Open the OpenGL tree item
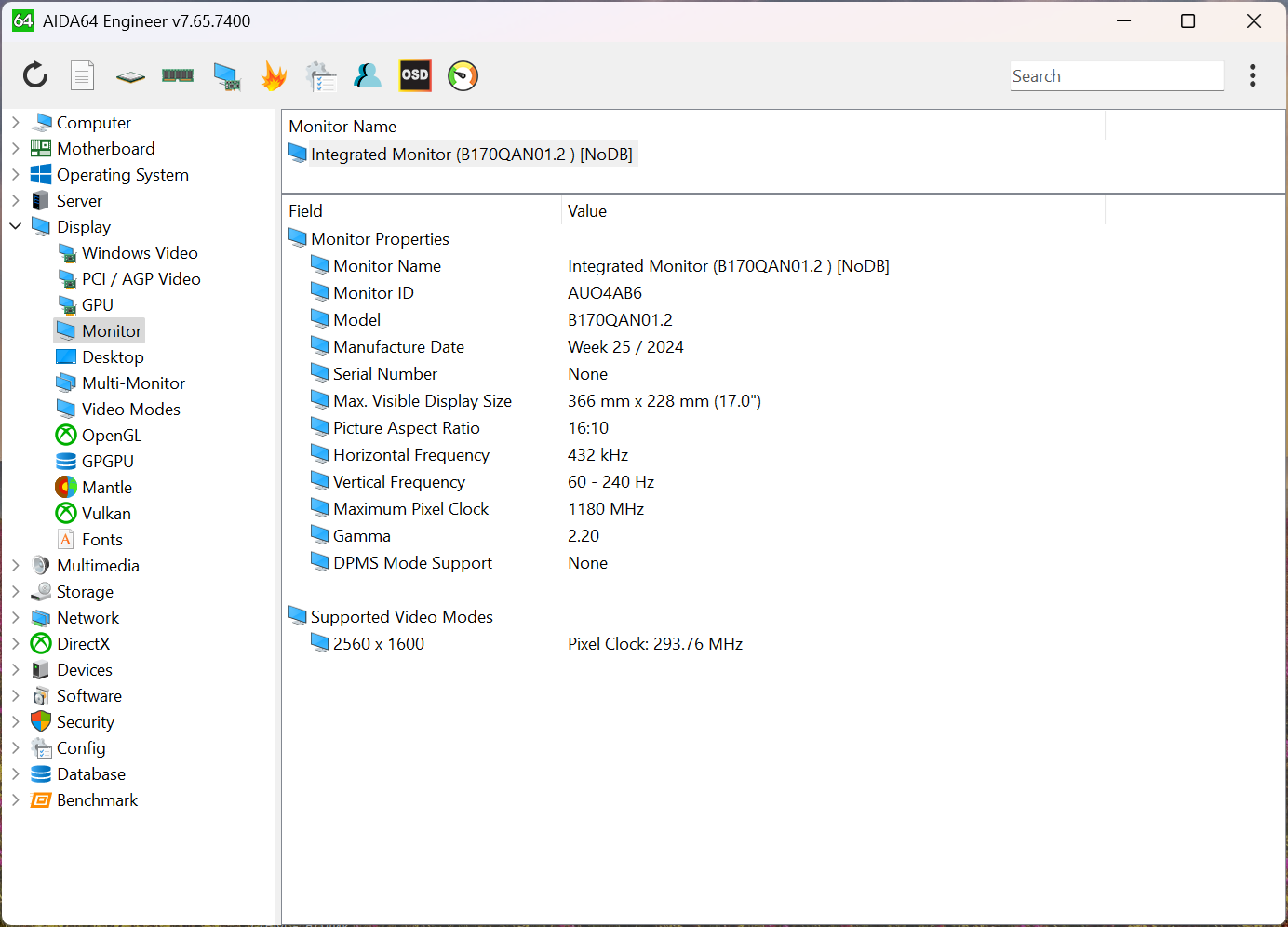The image size is (1288, 927). point(111,435)
